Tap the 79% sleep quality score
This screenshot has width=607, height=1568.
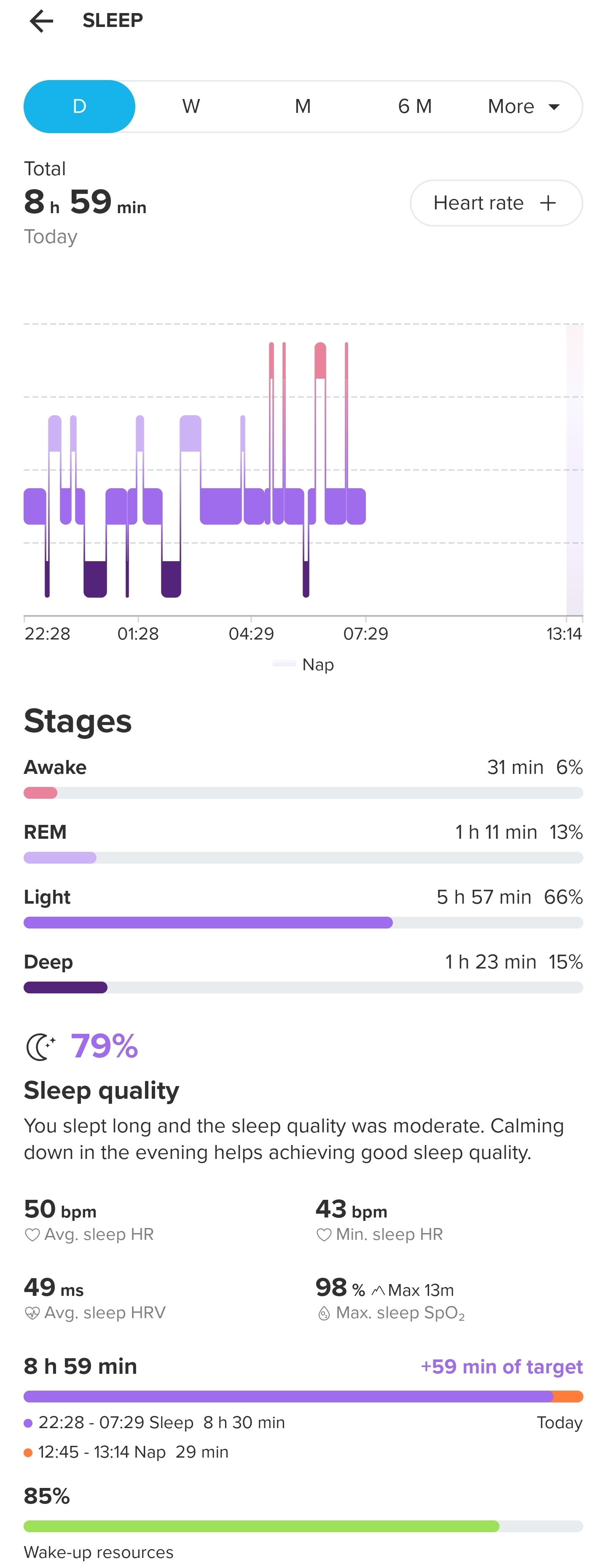pyautogui.click(x=105, y=1046)
